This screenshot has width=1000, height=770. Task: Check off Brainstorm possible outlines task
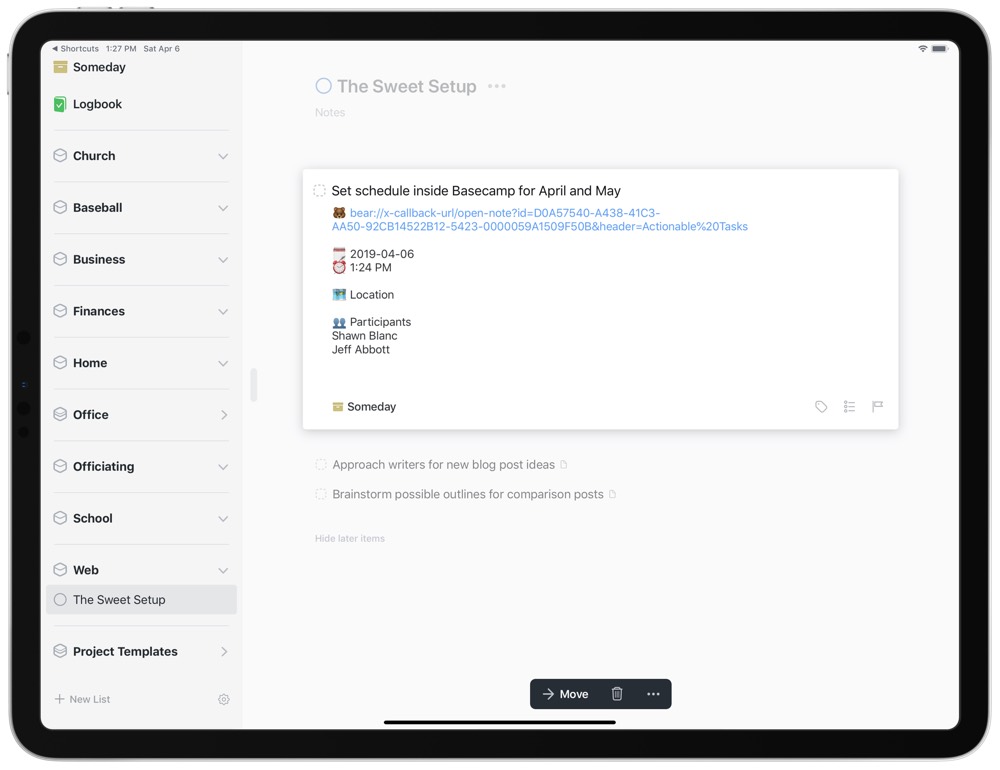point(321,494)
